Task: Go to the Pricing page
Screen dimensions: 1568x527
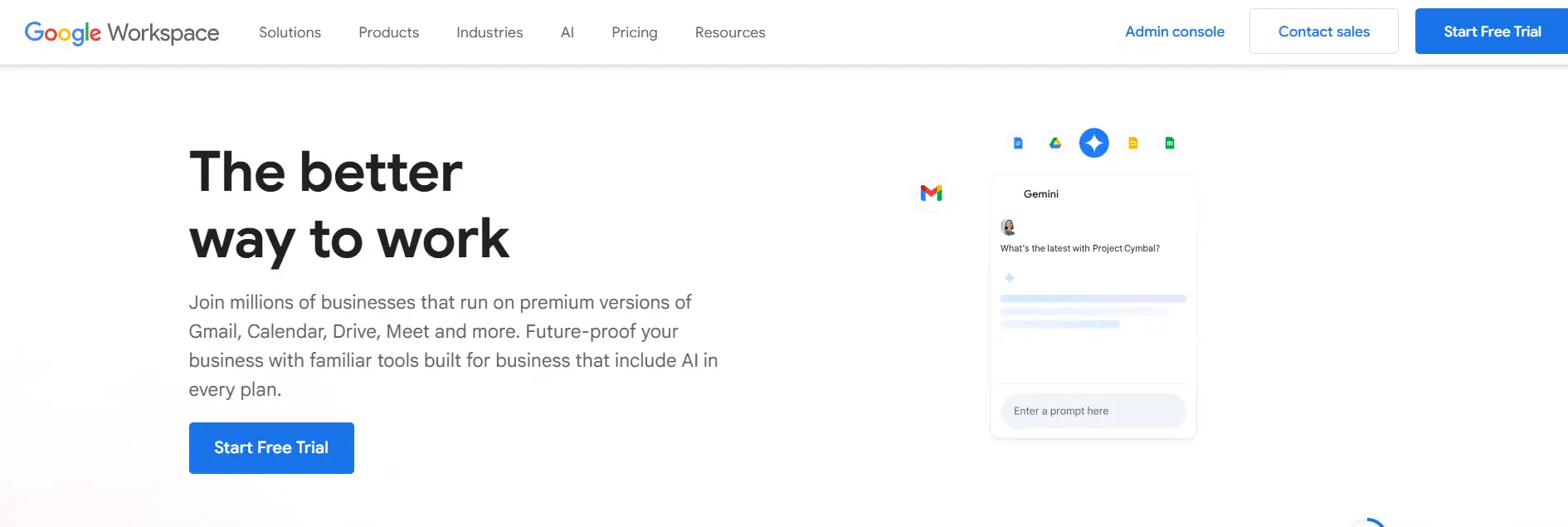Action: click(635, 32)
